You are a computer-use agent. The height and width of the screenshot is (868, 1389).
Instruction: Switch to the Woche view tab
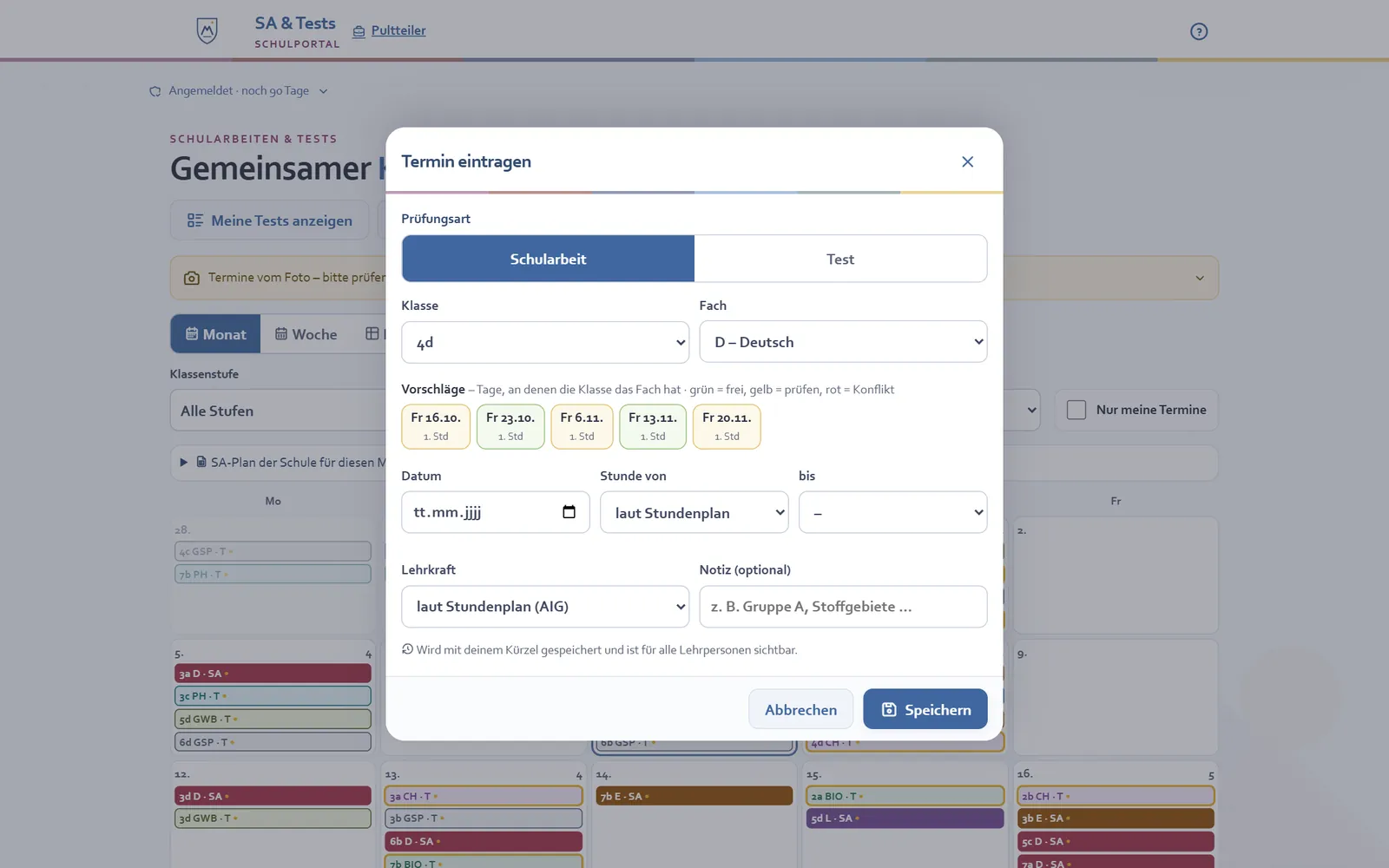point(306,334)
